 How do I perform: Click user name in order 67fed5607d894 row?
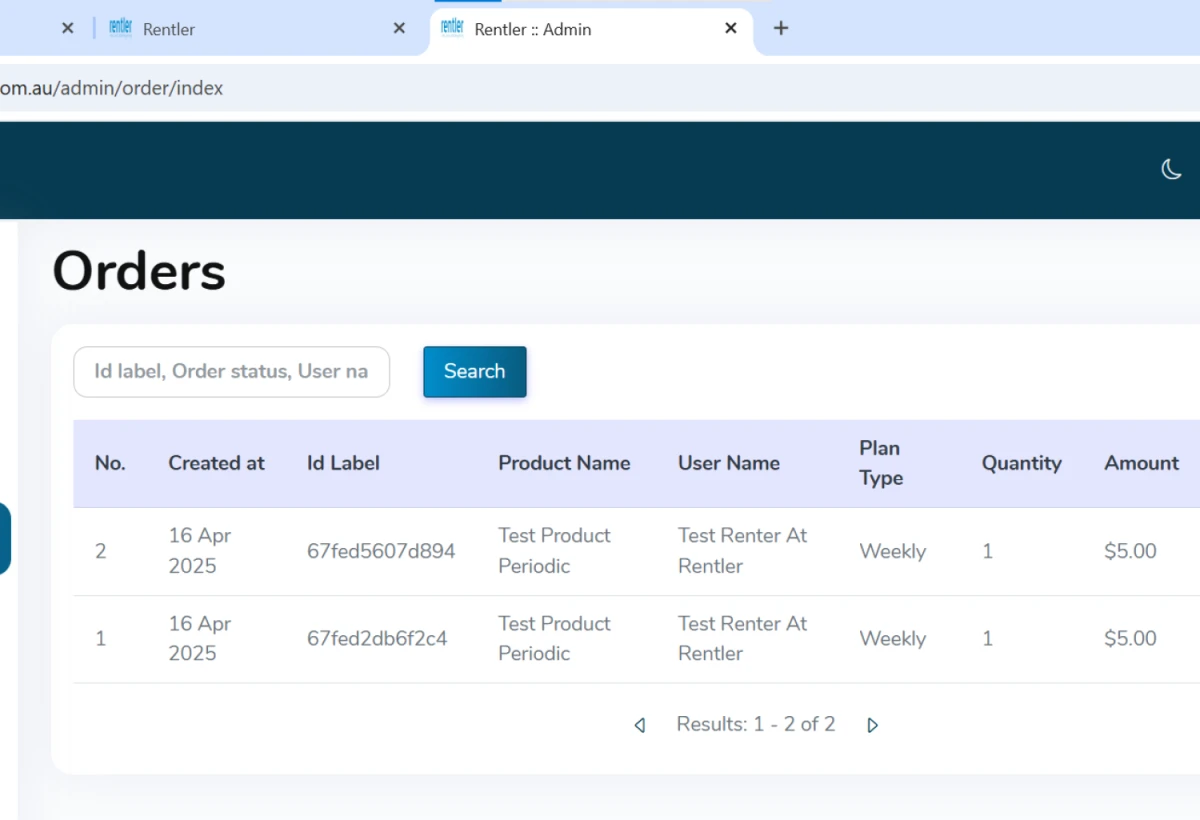click(742, 551)
